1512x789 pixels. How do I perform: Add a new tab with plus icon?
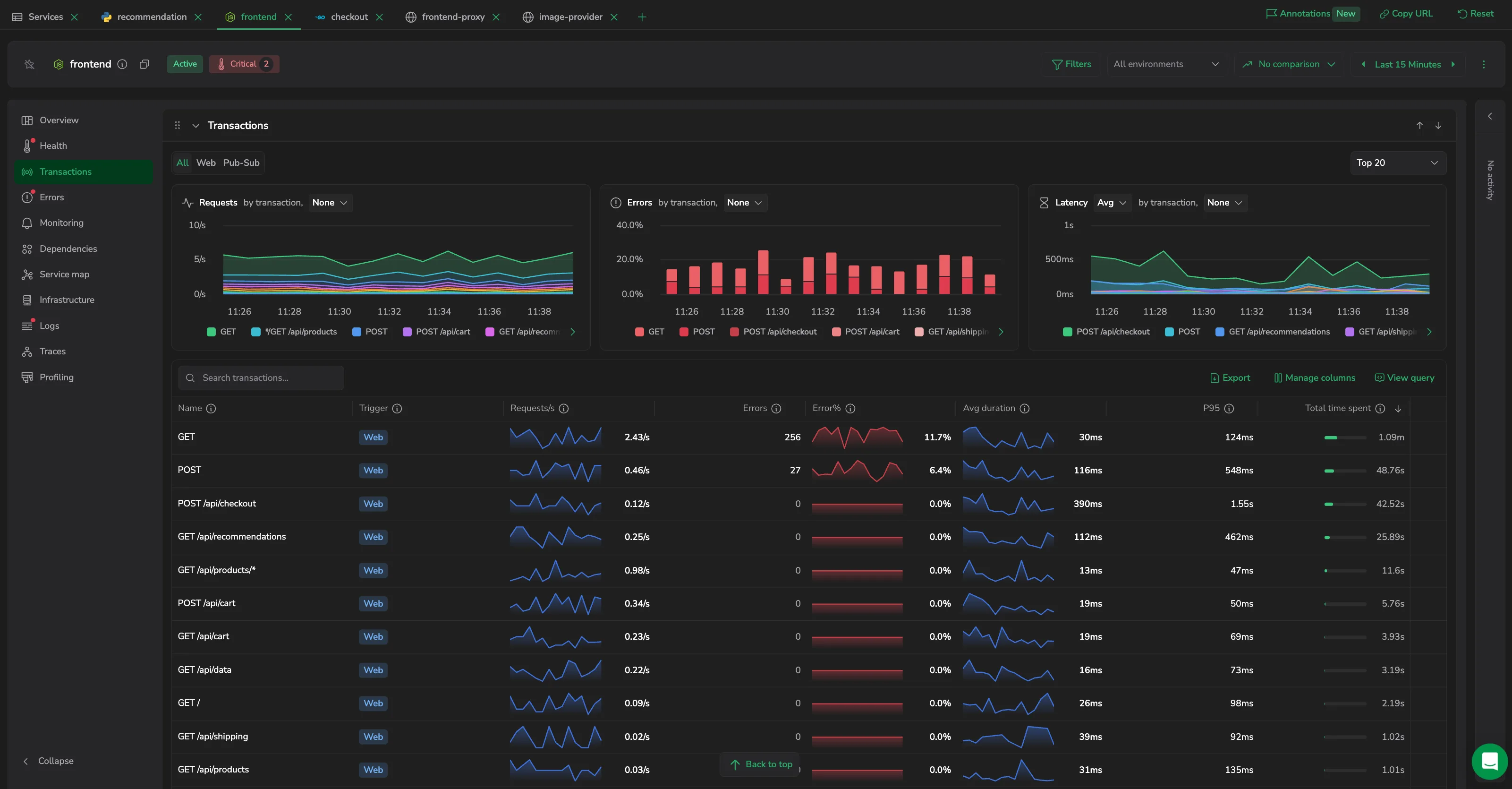[x=642, y=17]
